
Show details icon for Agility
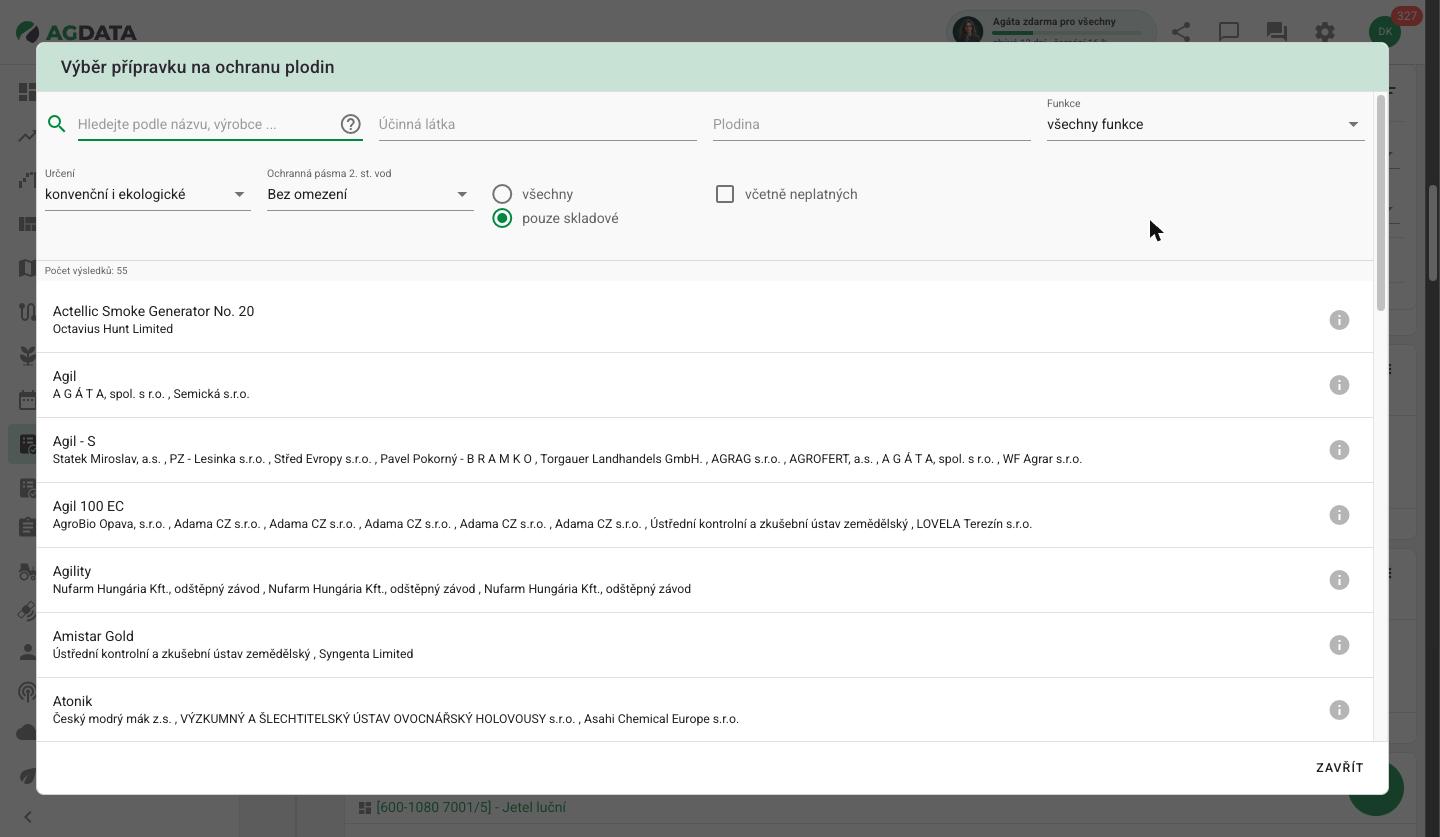1339,580
